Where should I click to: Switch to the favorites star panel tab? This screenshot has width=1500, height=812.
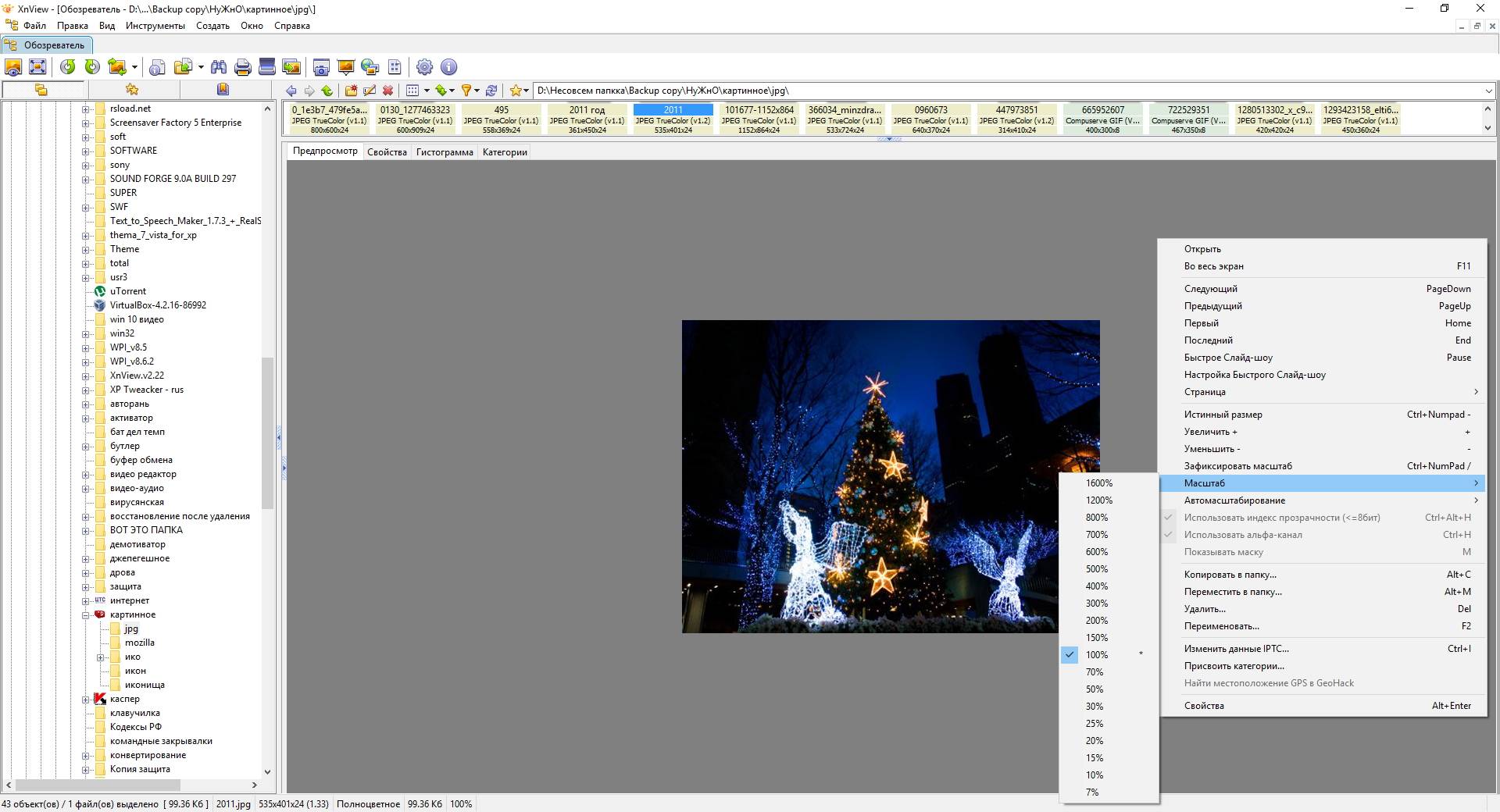[132, 90]
